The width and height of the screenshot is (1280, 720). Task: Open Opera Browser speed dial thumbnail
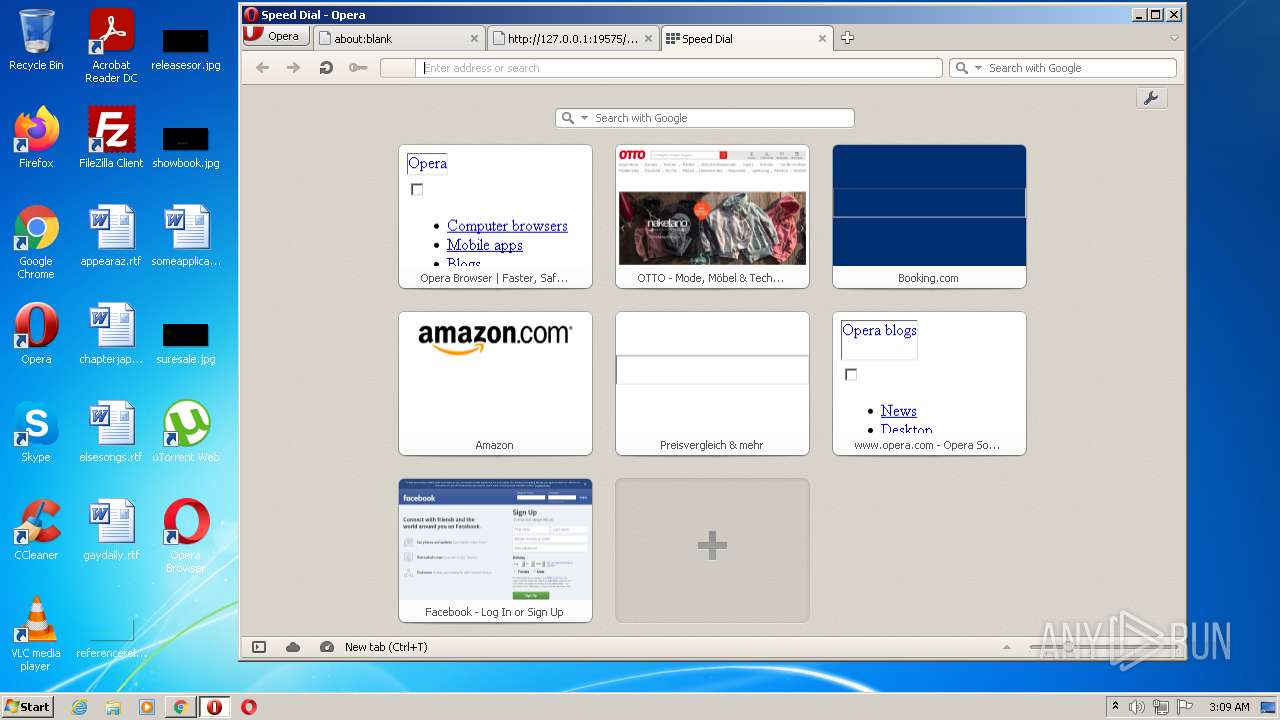coord(495,216)
